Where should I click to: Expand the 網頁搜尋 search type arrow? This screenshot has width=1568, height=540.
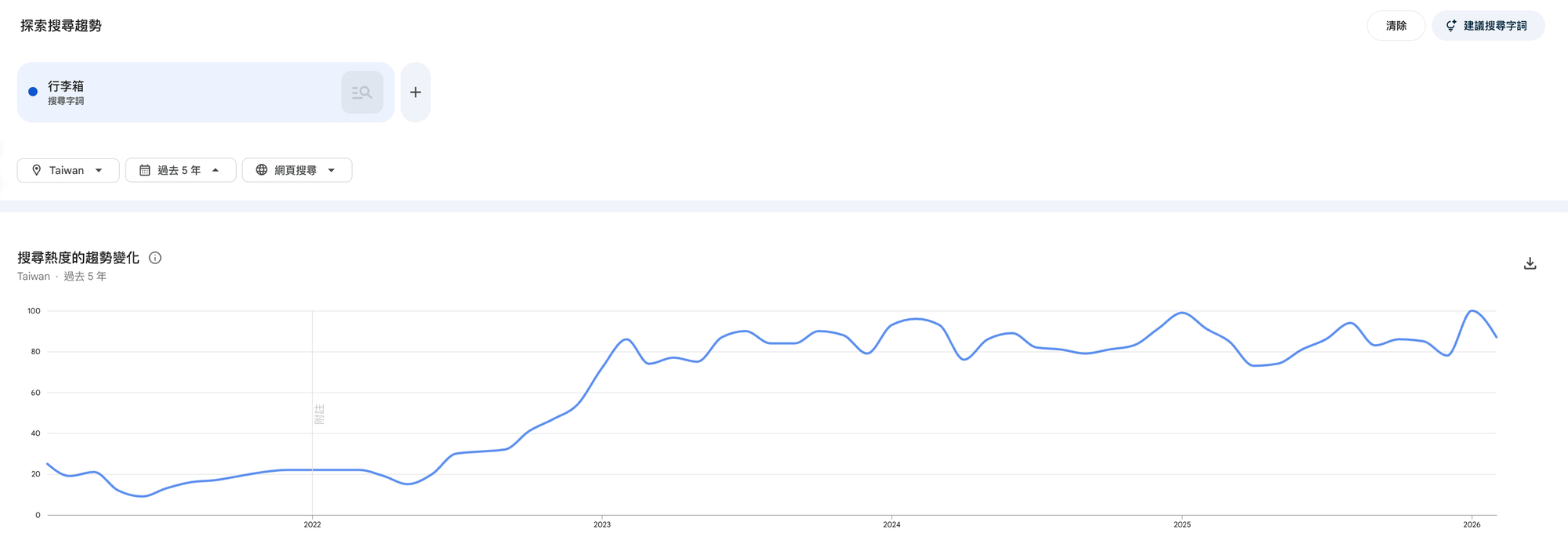(x=332, y=170)
